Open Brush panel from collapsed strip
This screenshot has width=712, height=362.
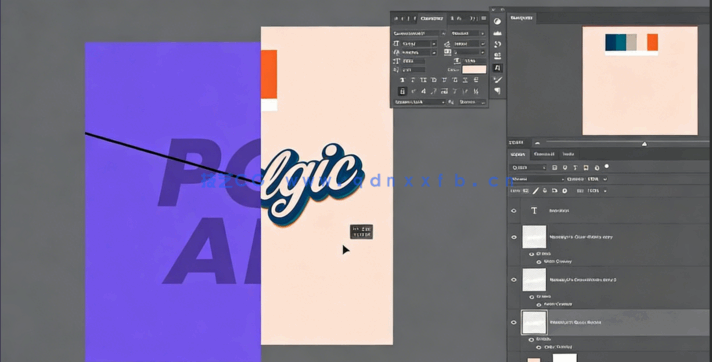(x=497, y=79)
